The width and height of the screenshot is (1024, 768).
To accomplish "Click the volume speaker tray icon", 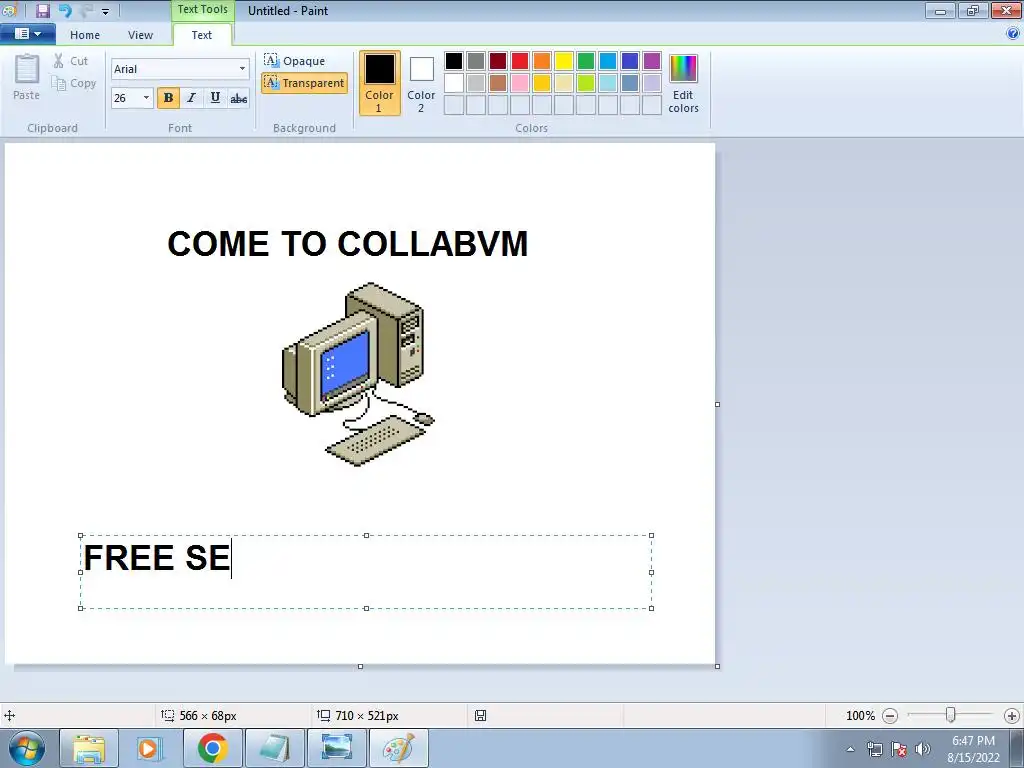I will pos(922,749).
